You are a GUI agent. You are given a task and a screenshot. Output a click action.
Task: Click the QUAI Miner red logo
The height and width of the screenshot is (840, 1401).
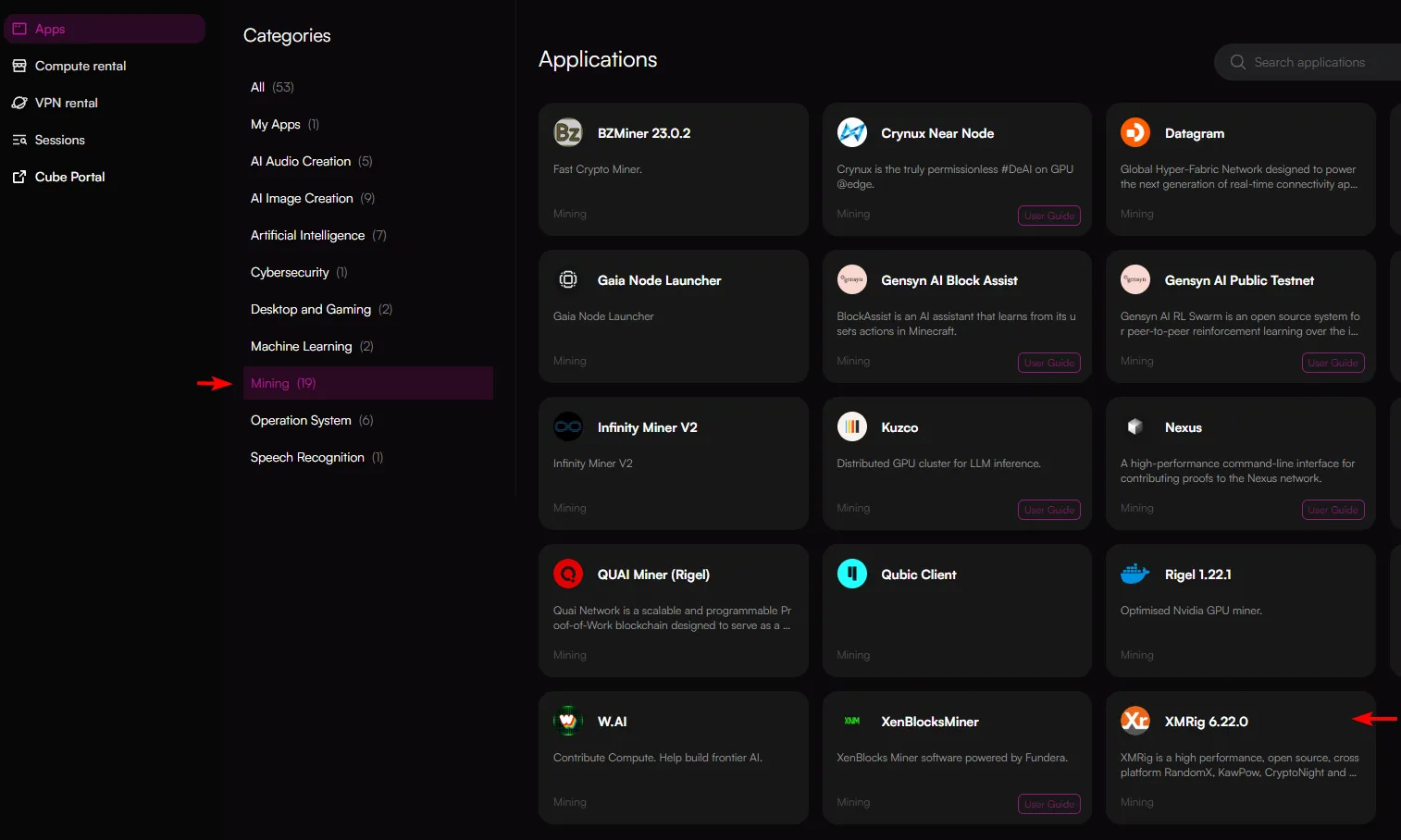[x=568, y=574]
